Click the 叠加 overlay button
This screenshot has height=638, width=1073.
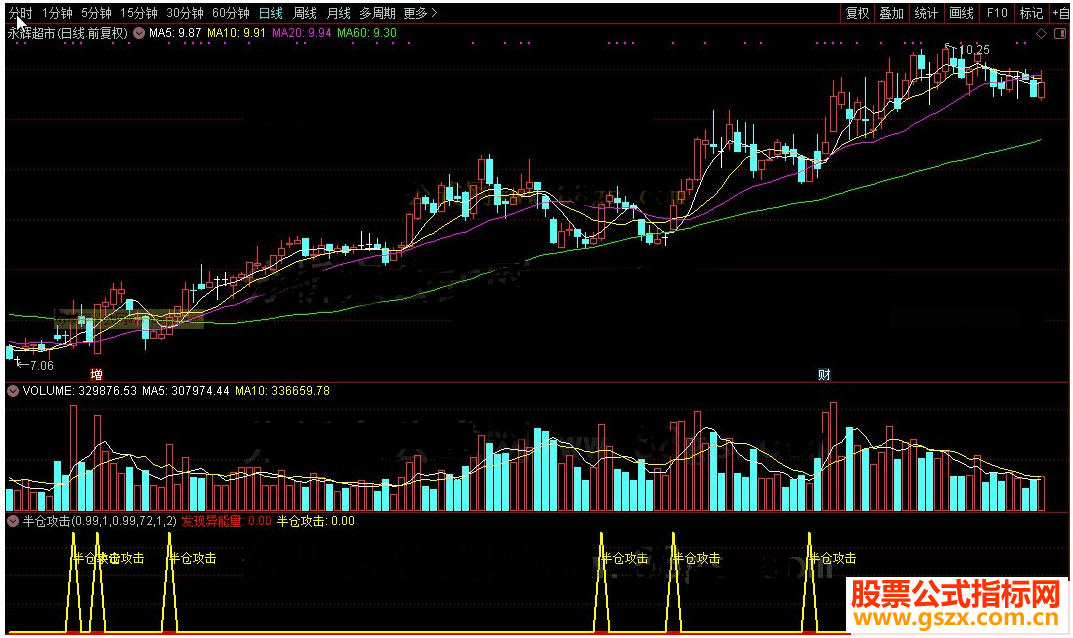click(892, 13)
